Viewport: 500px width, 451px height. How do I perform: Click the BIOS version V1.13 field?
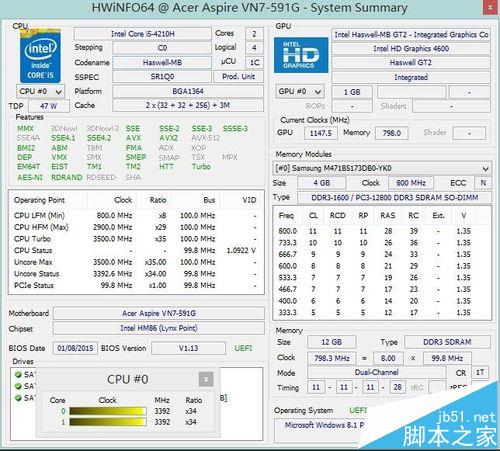188,348
